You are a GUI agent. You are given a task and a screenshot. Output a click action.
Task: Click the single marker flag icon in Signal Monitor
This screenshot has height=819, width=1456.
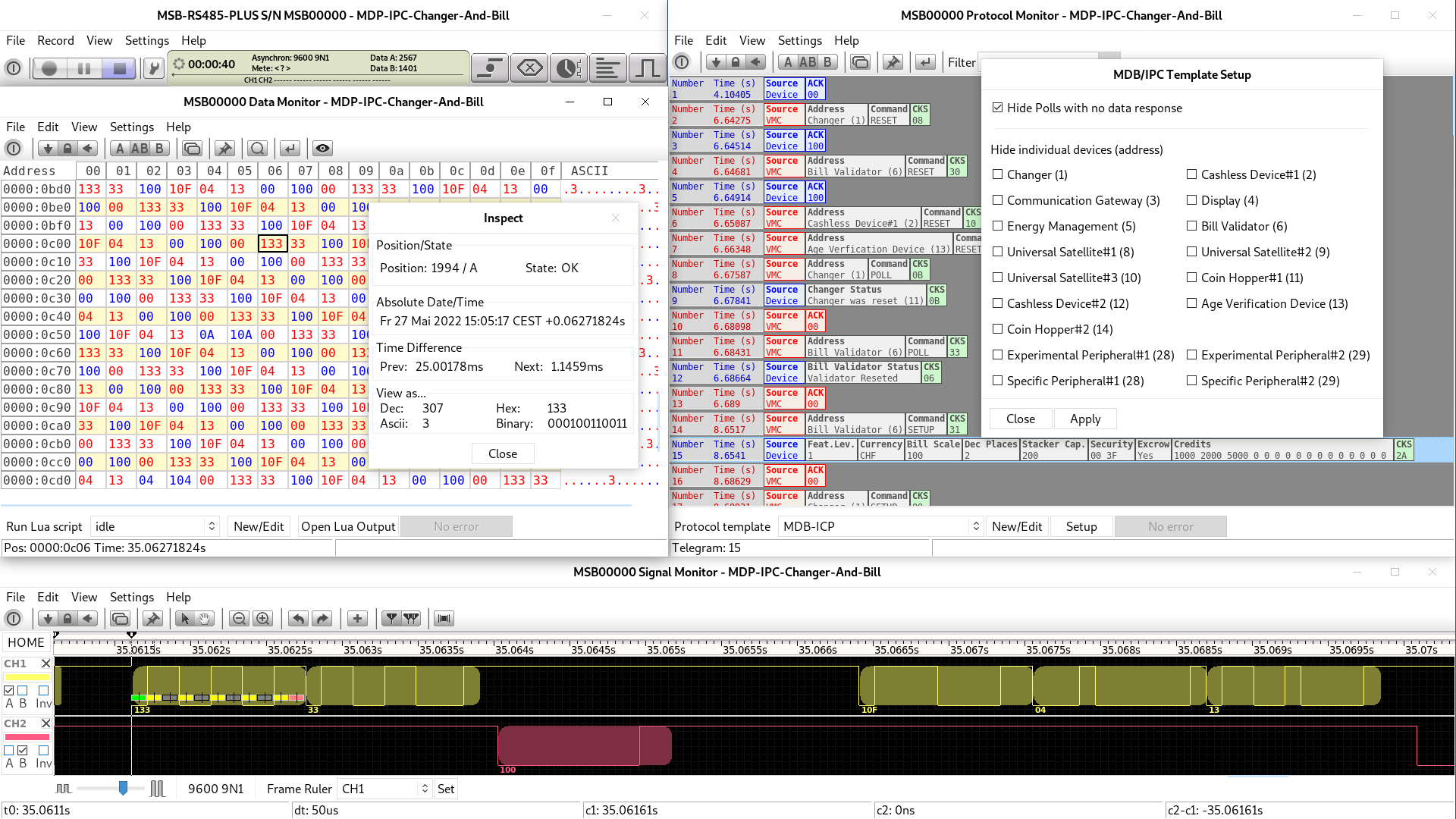tap(391, 619)
